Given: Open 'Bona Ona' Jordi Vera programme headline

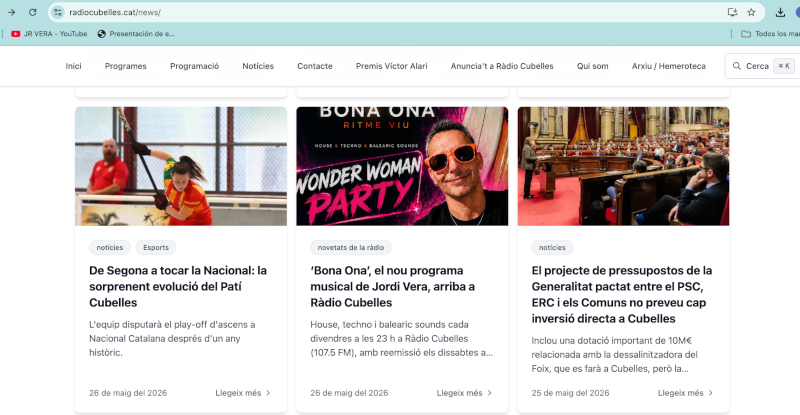Looking at the screenshot, I should tap(393, 286).
